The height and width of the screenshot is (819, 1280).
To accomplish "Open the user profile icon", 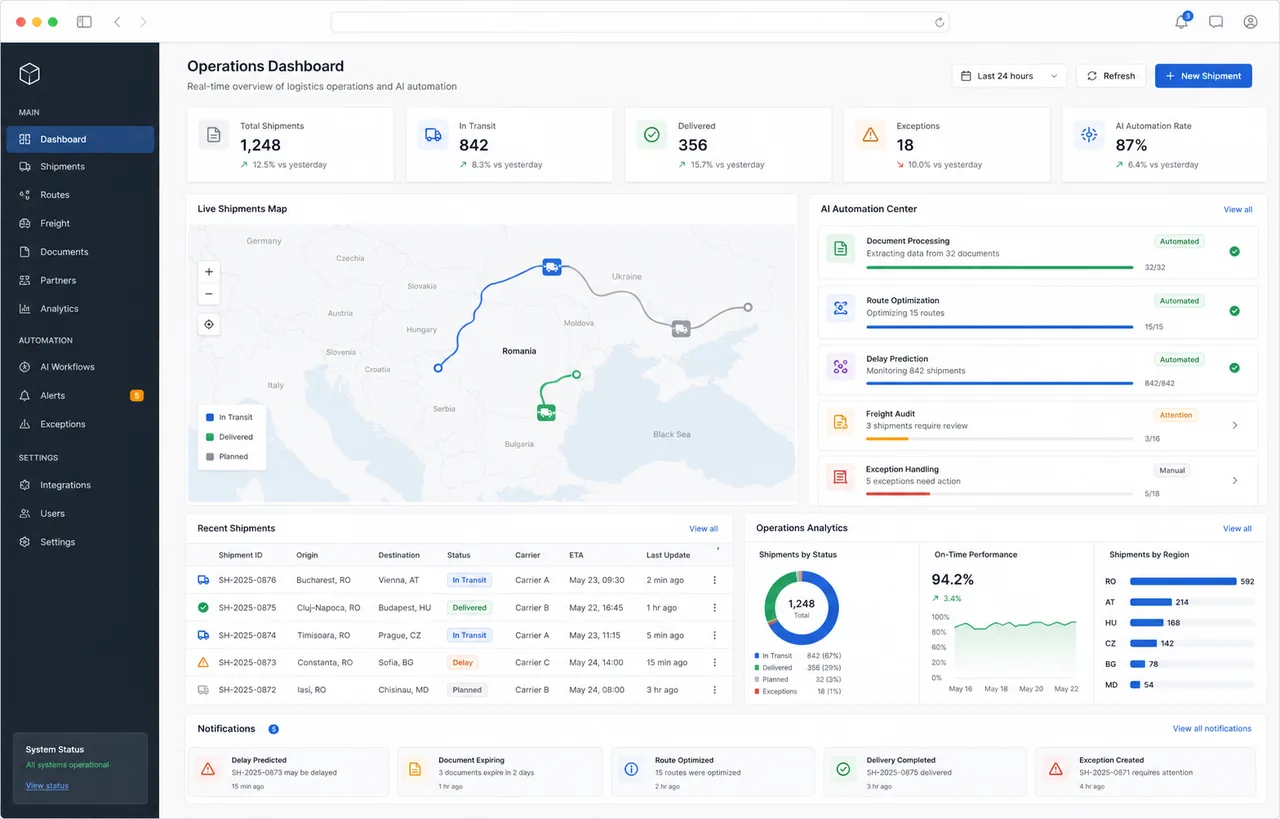I will coord(1250,21).
